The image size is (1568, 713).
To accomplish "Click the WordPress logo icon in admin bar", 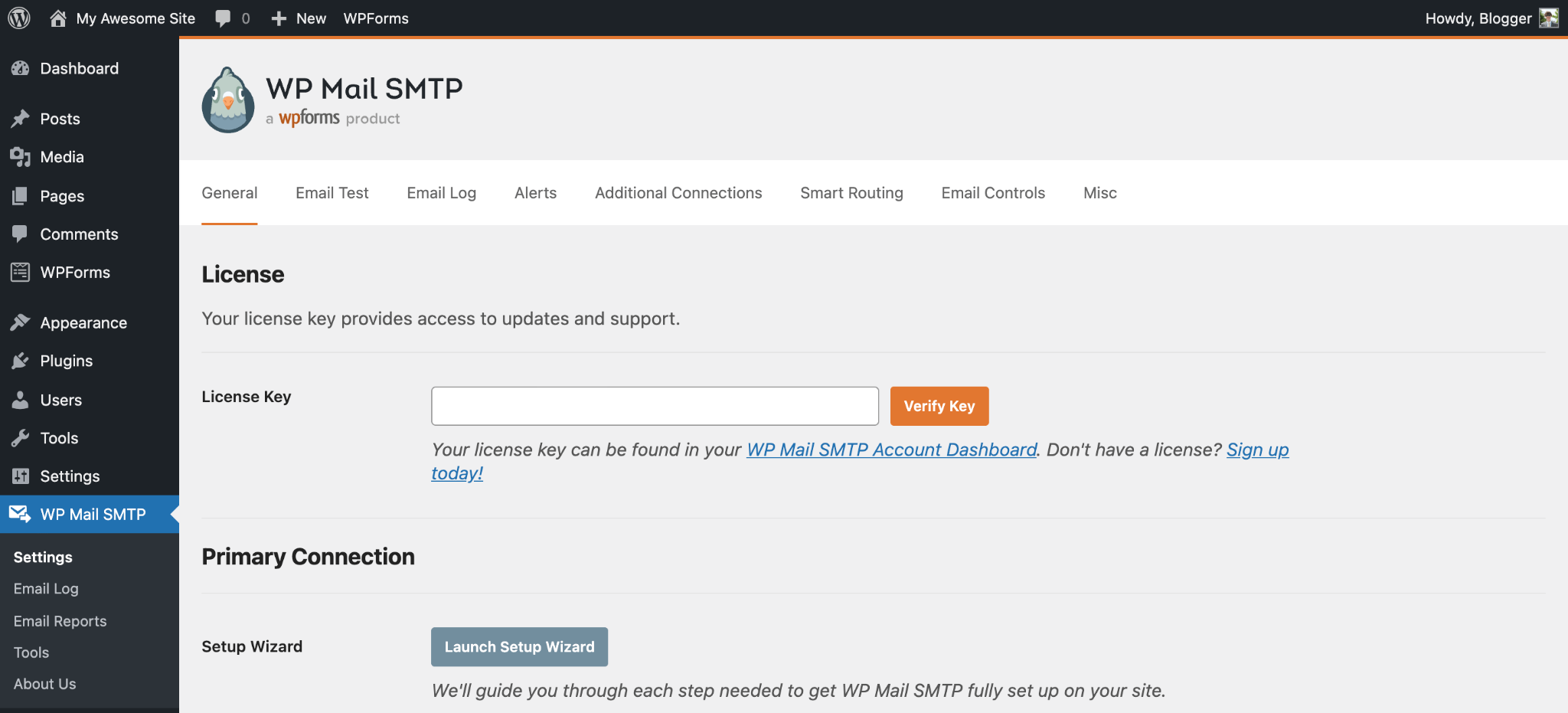I will (x=19, y=18).
